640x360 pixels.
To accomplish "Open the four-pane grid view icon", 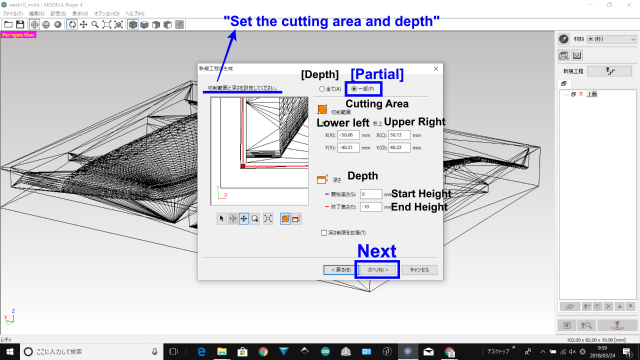I will pyautogui.click(x=179, y=24).
